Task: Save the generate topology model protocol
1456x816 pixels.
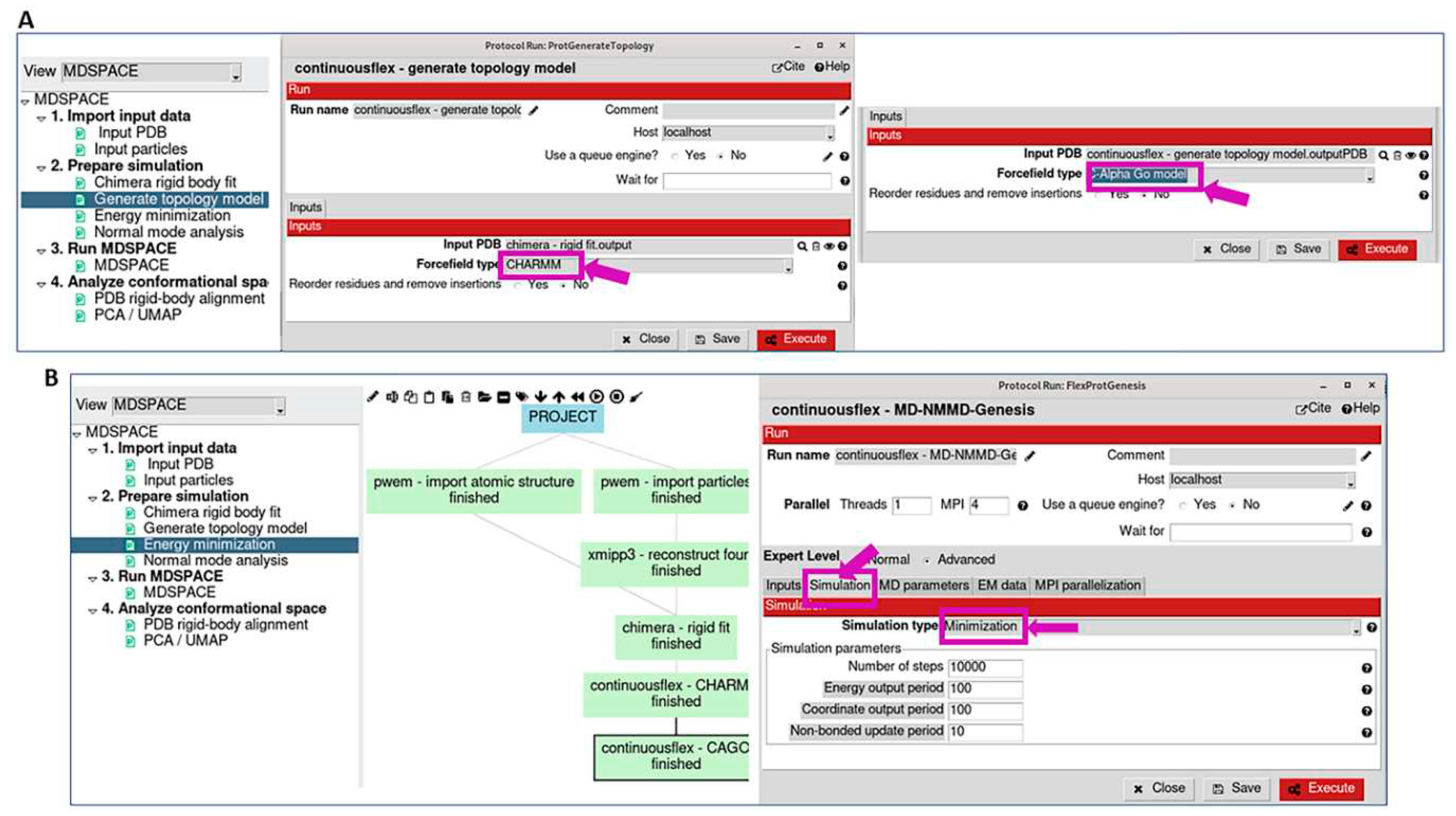Action: pyautogui.click(x=717, y=339)
